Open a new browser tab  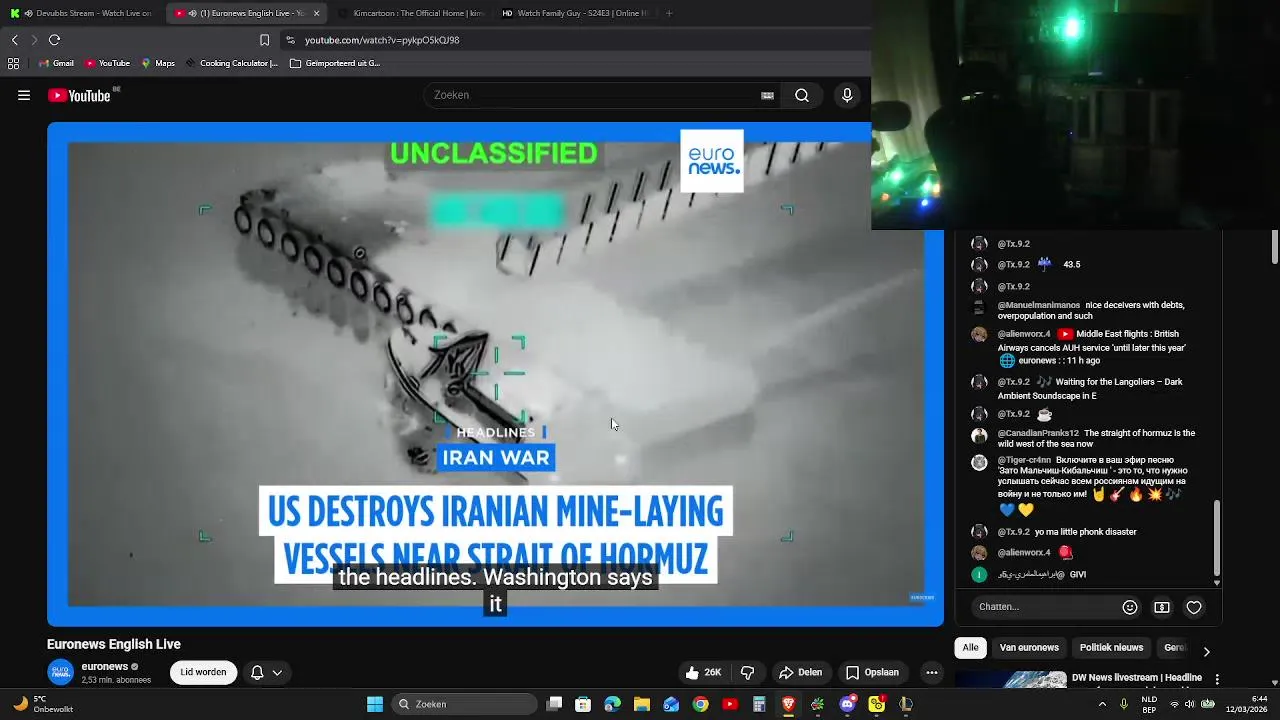click(x=669, y=13)
